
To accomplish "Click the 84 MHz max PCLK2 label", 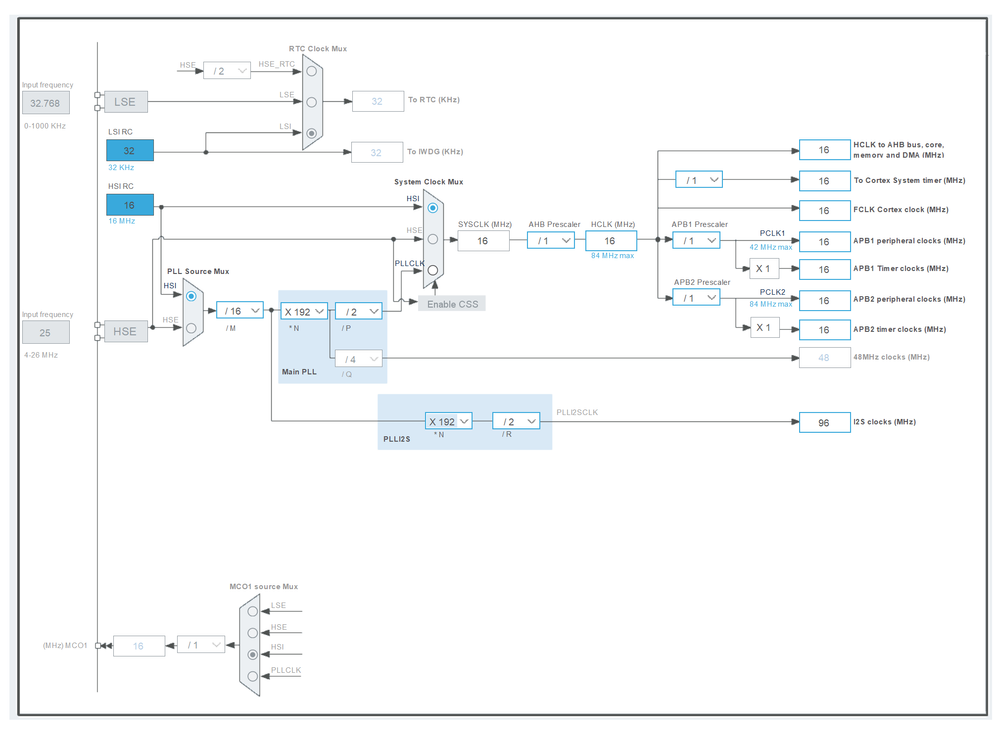I will pyautogui.click(x=771, y=304).
